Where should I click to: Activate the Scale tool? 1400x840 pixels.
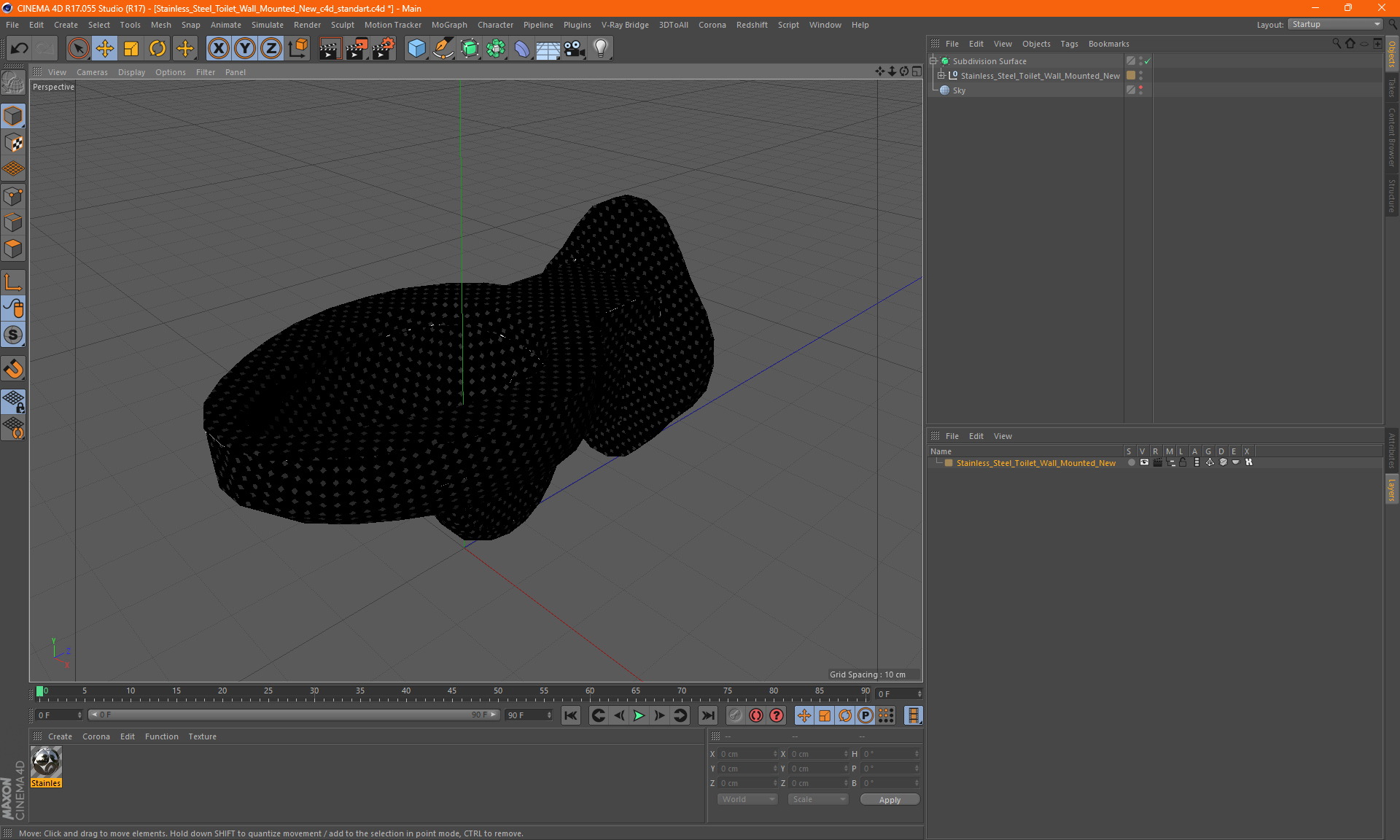131,48
